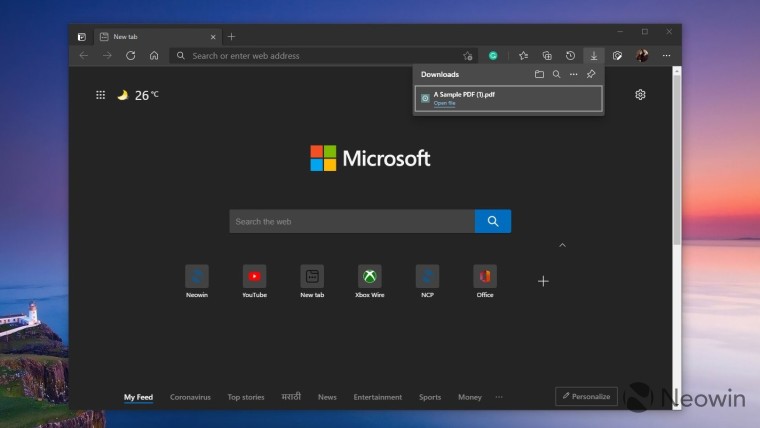This screenshot has width=760, height=428.
Task: Open a new tab with plus button
Action: [x=231, y=36]
